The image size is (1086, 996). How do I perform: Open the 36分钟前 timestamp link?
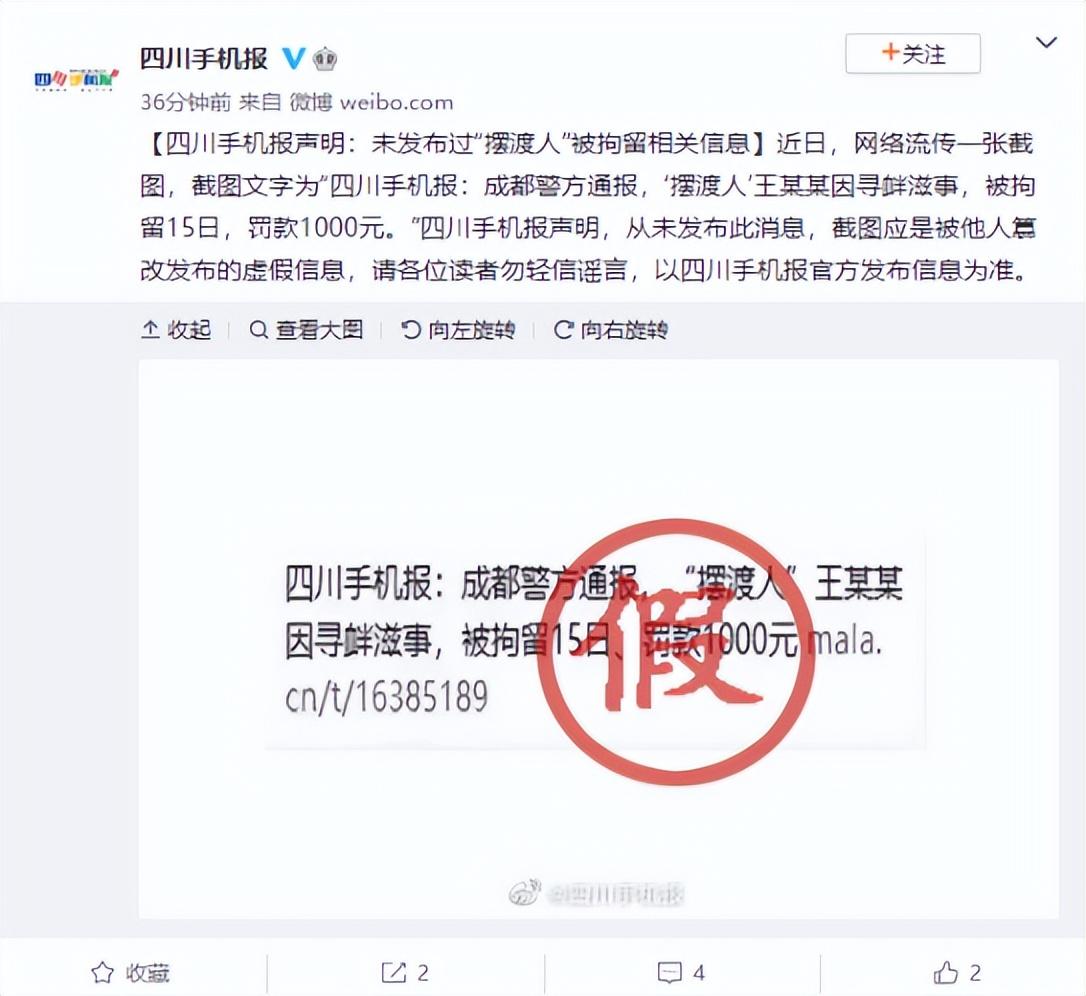pos(186,103)
